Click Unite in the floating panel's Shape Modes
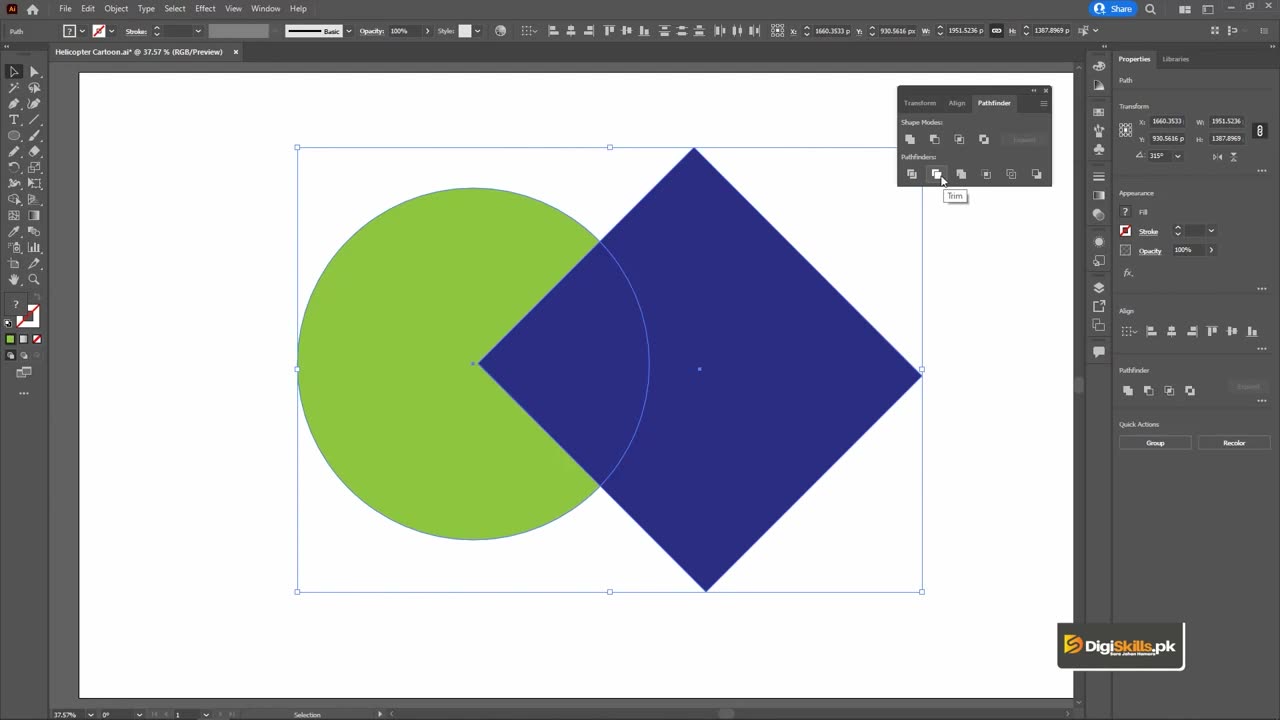The width and height of the screenshot is (1280, 720). (x=909, y=139)
